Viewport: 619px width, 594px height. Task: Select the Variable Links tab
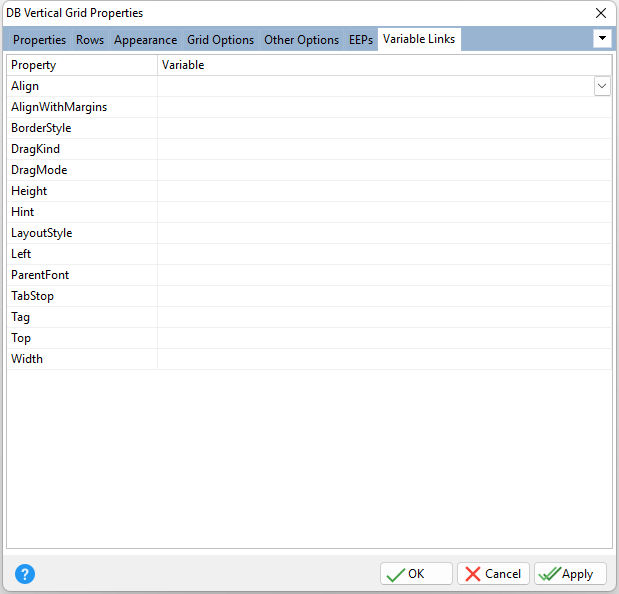tap(419, 39)
